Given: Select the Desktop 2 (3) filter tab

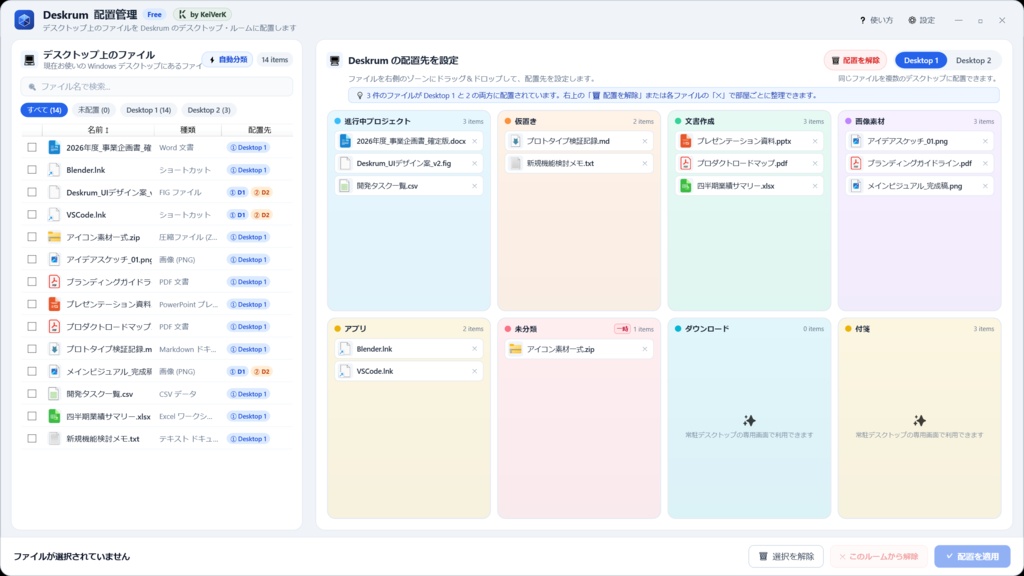Looking at the screenshot, I should click(209, 110).
